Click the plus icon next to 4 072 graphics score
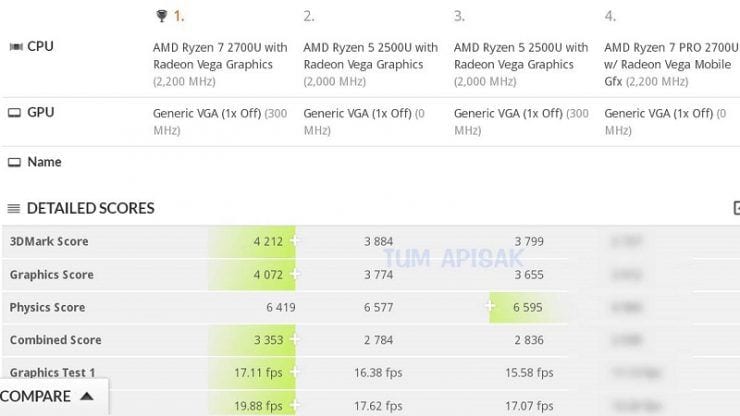This screenshot has width=740, height=416. tap(294, 274)
